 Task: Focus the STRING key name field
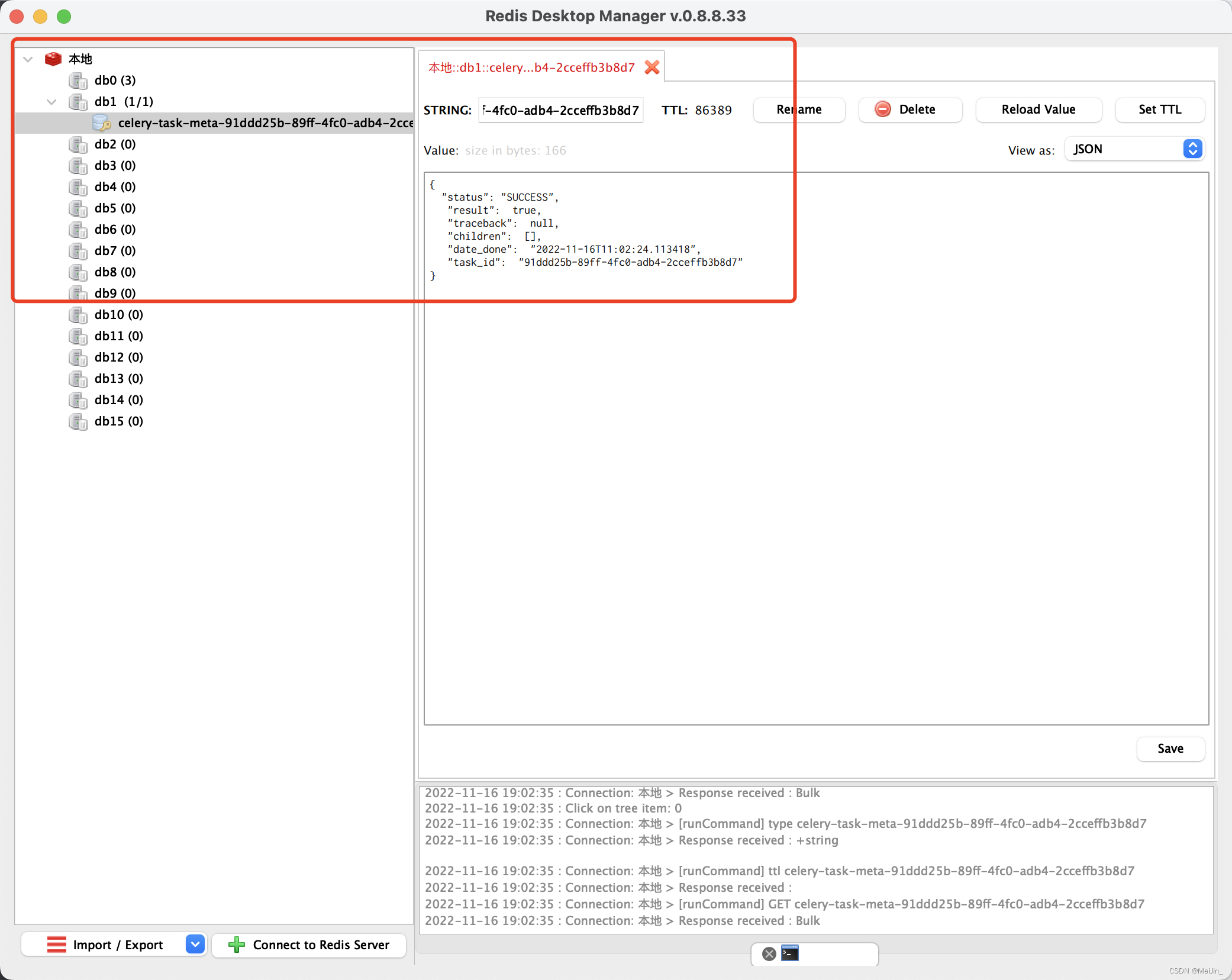click(560, 110)
